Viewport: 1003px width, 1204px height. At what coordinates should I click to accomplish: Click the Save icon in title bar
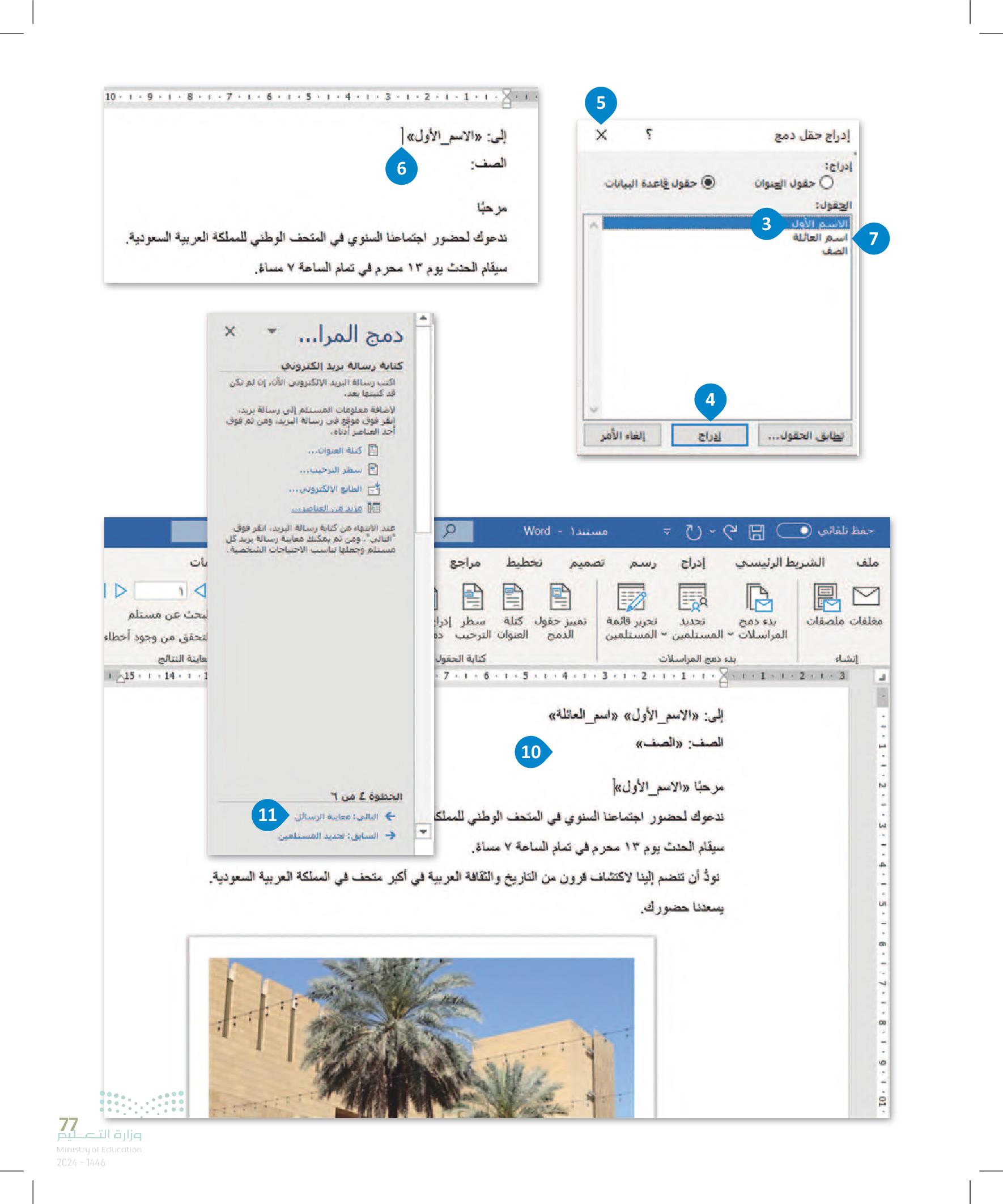(x=756, y=532)
